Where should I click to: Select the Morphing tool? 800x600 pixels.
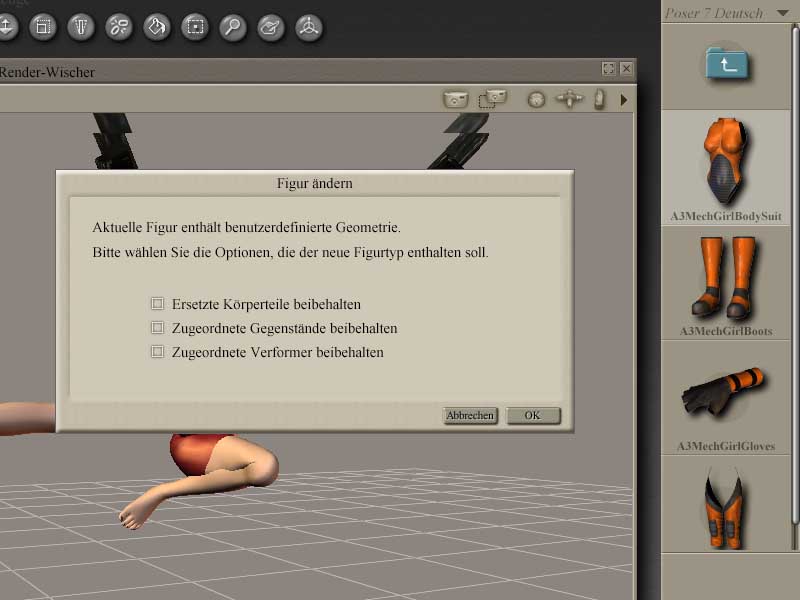[x=271, y=27]
